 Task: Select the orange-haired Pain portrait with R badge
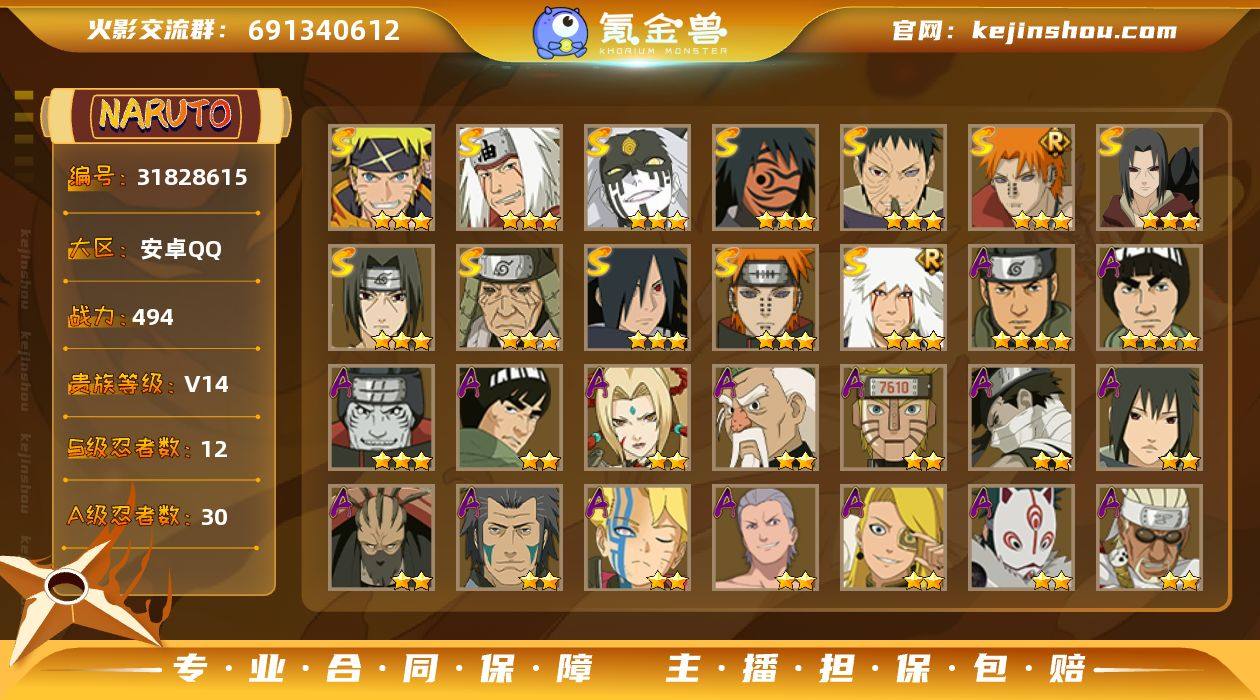coord(1022,178)
